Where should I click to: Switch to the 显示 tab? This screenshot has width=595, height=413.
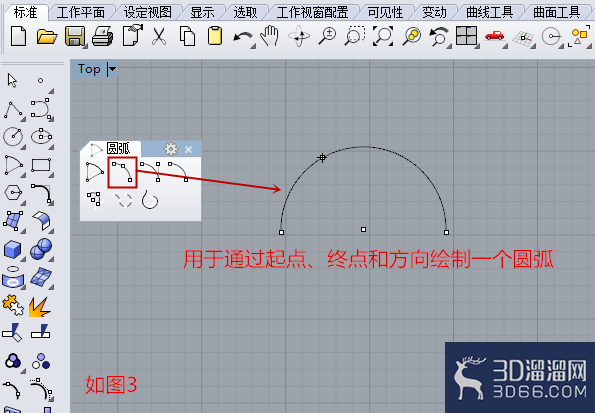(202, 13)
